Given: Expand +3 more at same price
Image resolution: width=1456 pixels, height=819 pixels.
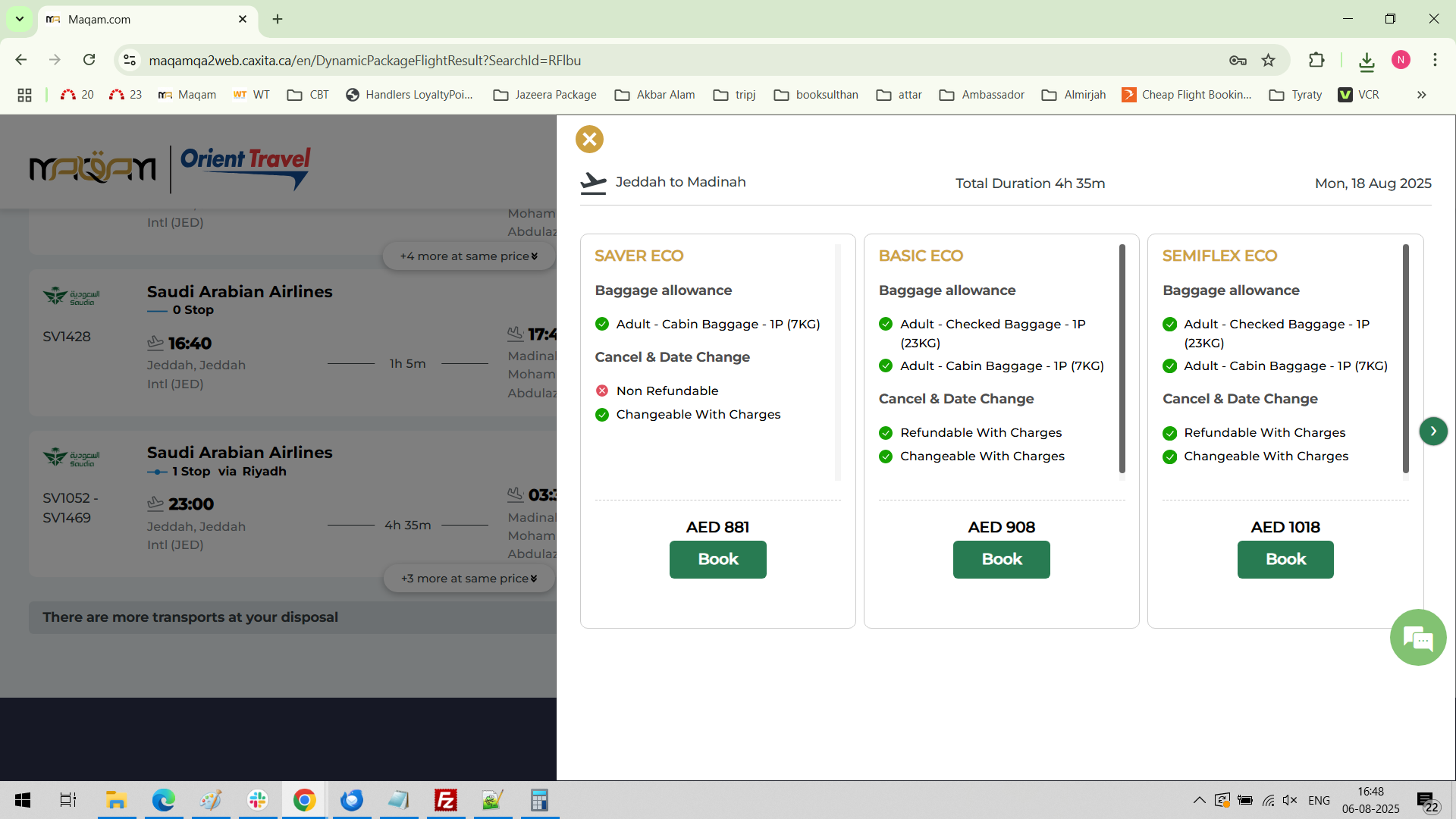Looking at the screenshot, I should coord(469,579).
